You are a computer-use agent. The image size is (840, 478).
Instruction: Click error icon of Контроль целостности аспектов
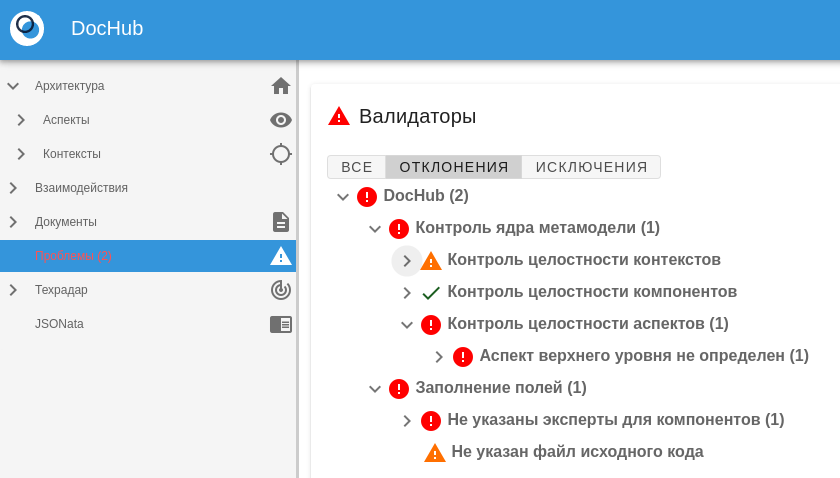431,325
